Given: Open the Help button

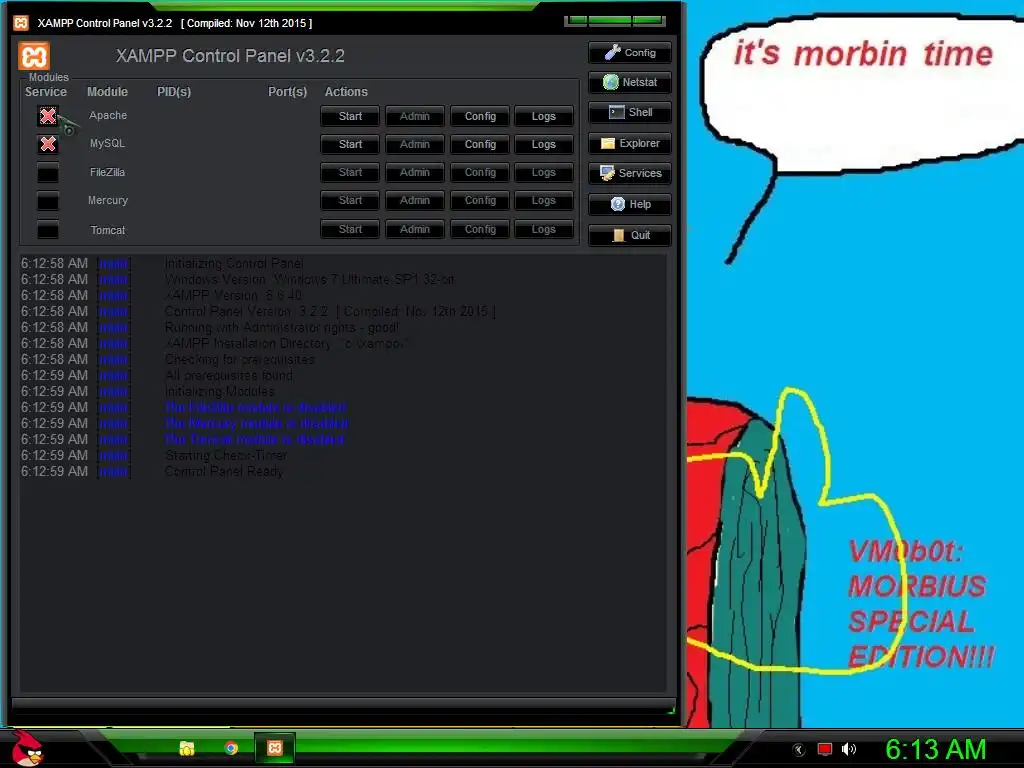Looking at the screenshot, I should point(630,204).
